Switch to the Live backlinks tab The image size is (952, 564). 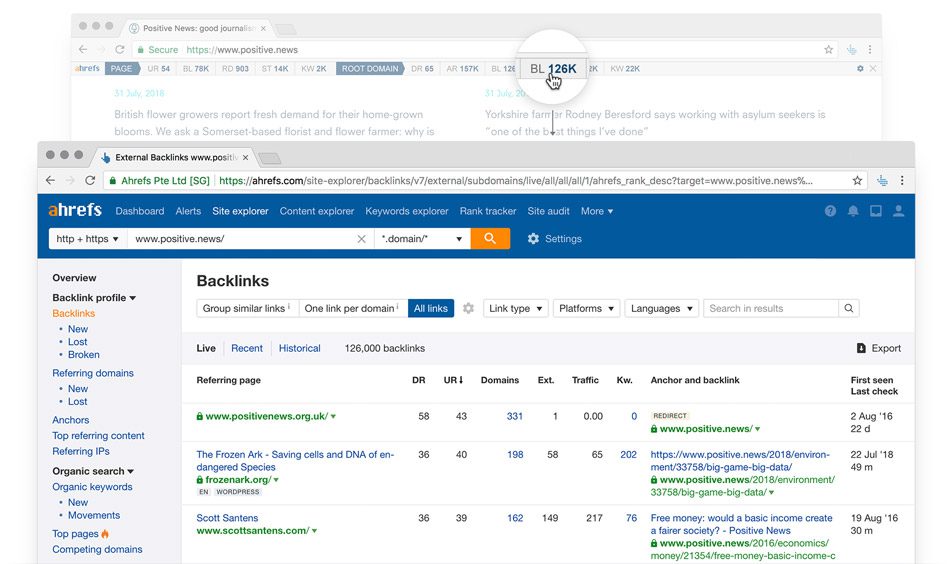click(206, 348)
